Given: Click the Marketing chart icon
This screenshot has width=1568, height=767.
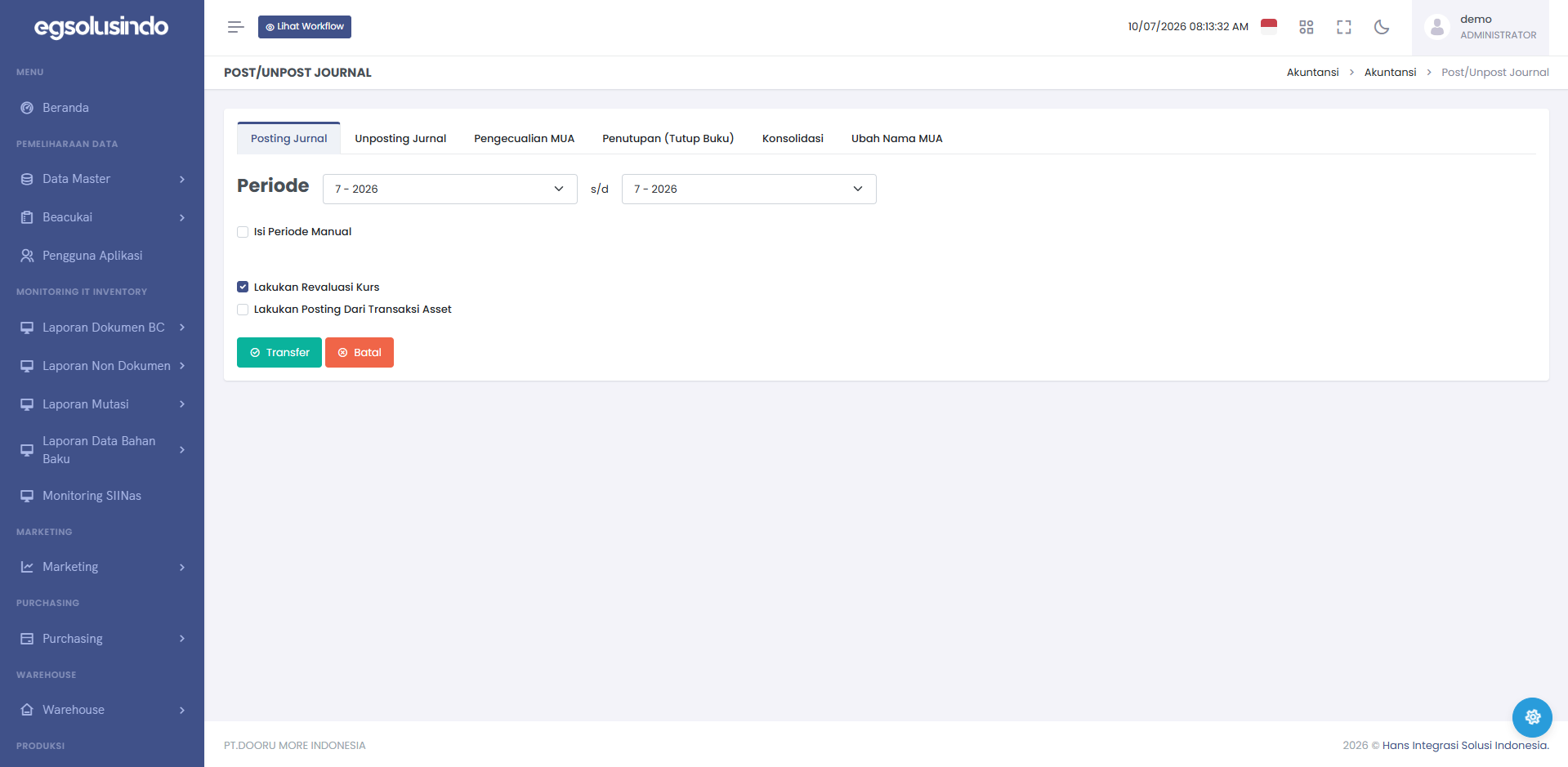Looking at the screenshot, I should pyautogui.click(x=27, y=567).
